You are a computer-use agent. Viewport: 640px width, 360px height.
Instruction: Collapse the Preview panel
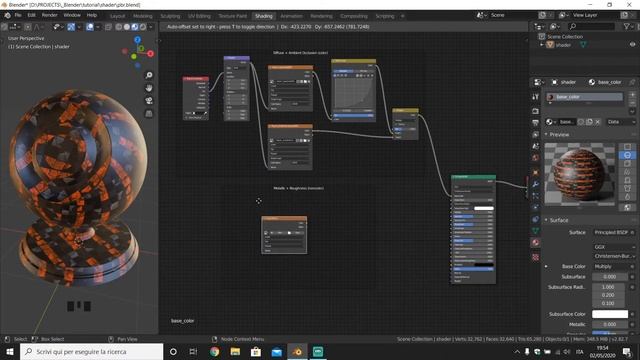546,134
